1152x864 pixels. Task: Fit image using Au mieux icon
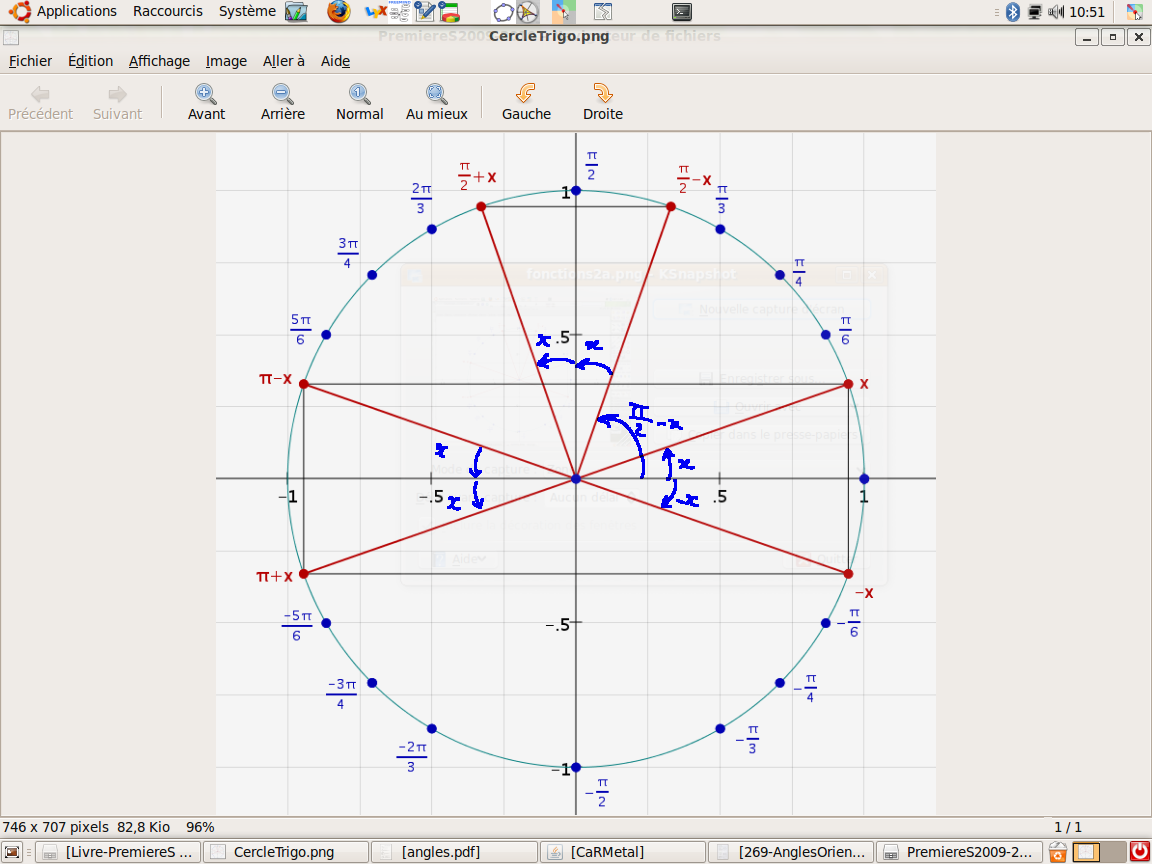click(x=436, y=94)
